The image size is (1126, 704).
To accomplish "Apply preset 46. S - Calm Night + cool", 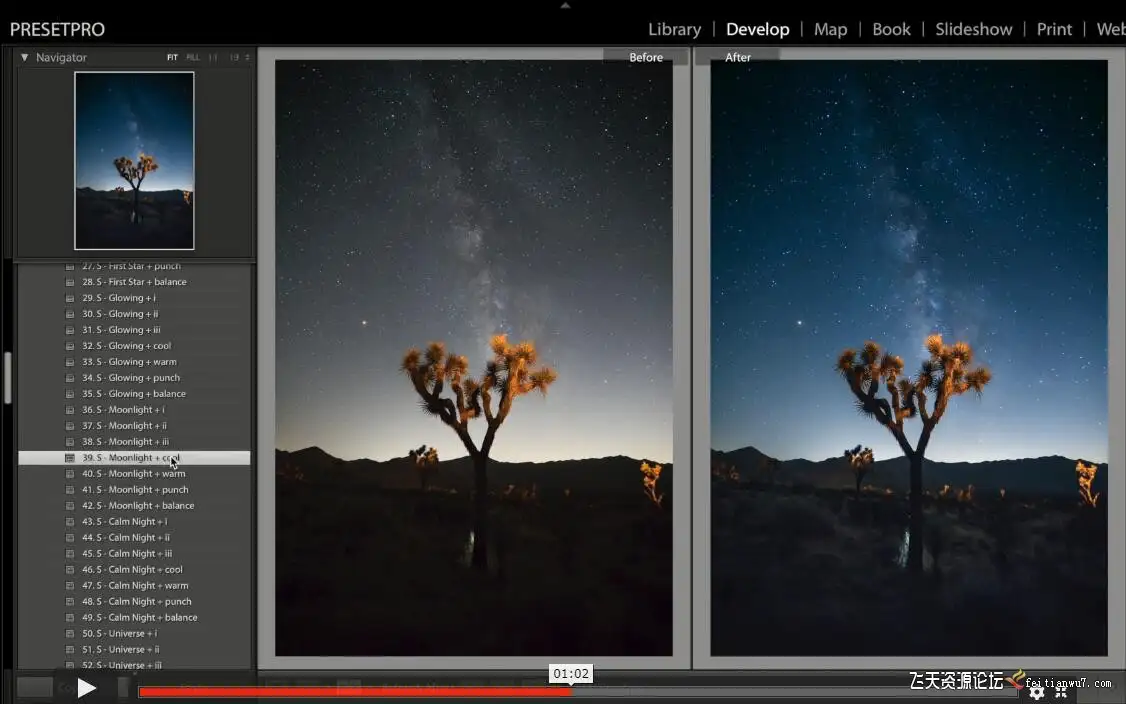I will point(134,570).
